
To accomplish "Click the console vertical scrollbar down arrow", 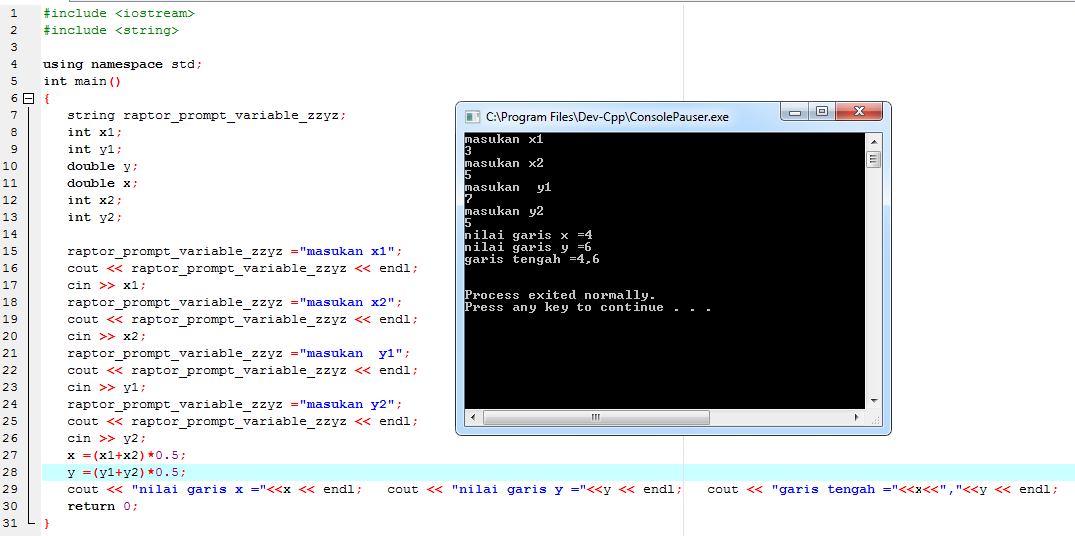I will point(873,401).
